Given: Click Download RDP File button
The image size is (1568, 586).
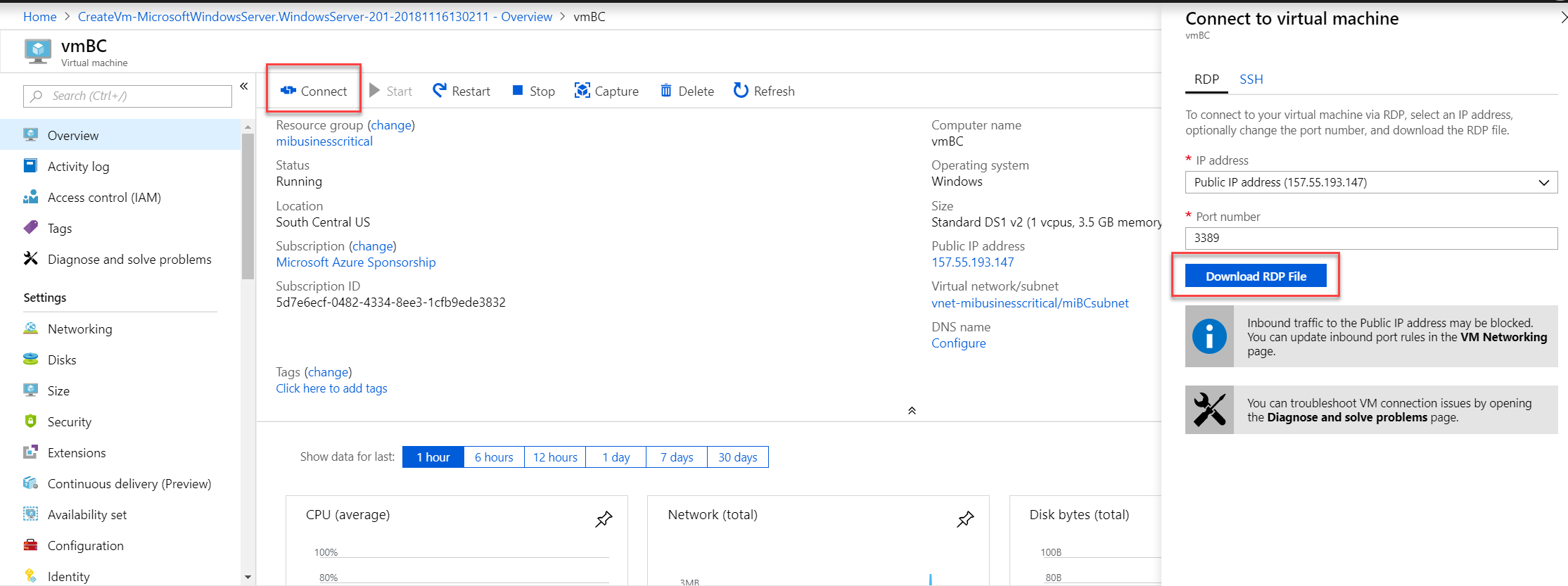Looking at the screenshot, I should (1256, 276).
